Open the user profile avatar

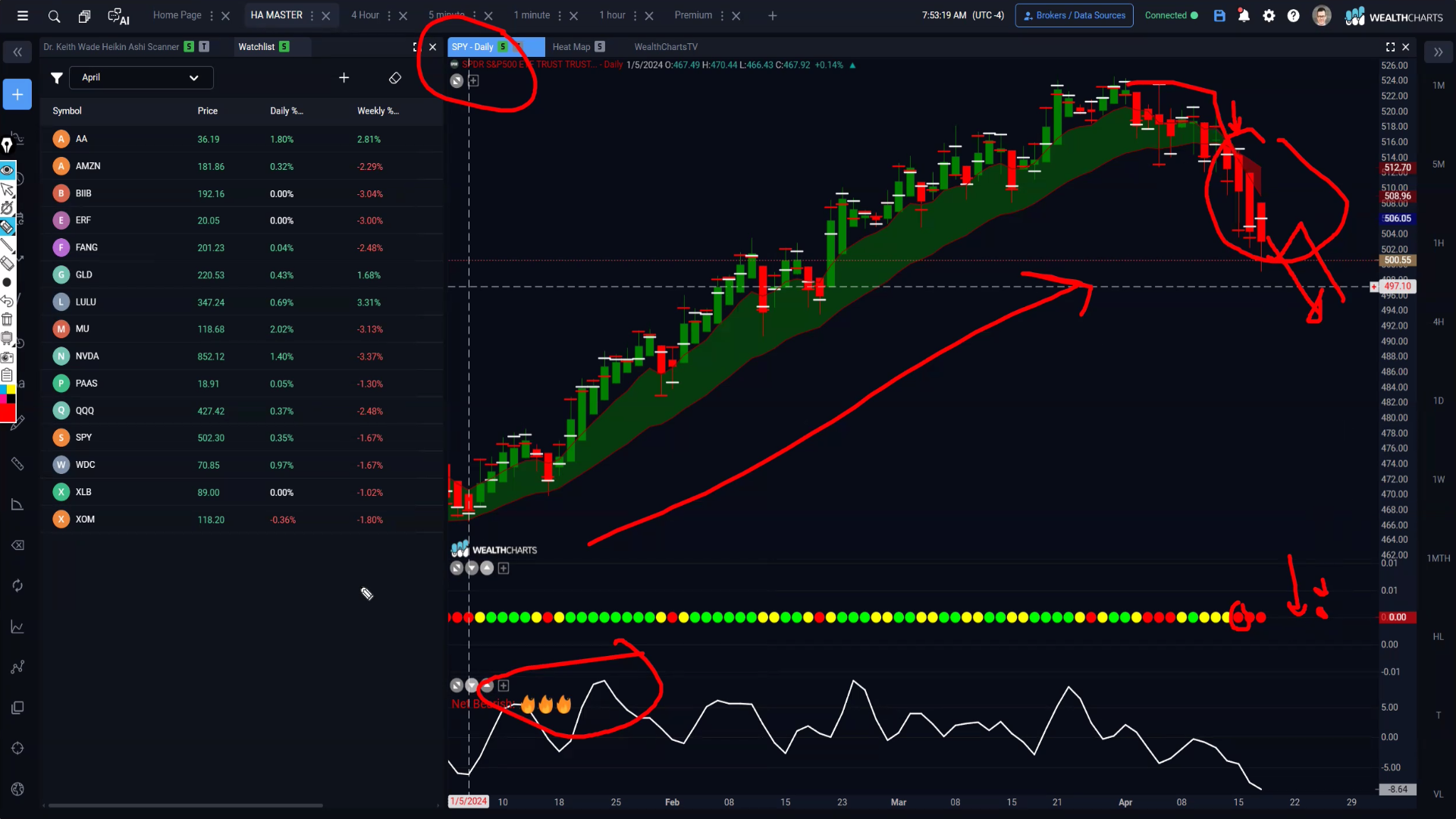tap(1322, 15)
